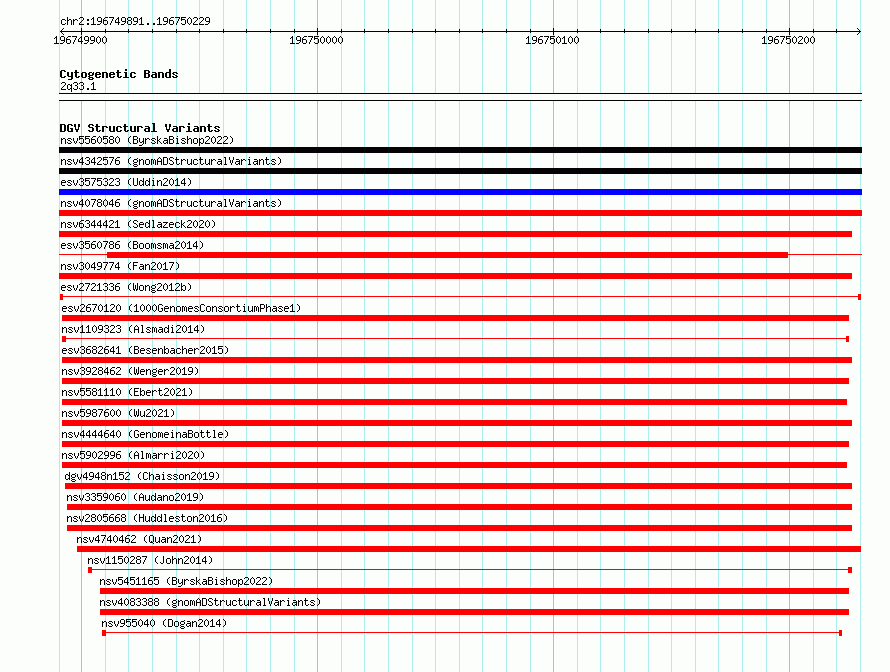
Task: Select nsv4444640 (GenomeinaBottle) label
Action: click(x=145, y=434)
